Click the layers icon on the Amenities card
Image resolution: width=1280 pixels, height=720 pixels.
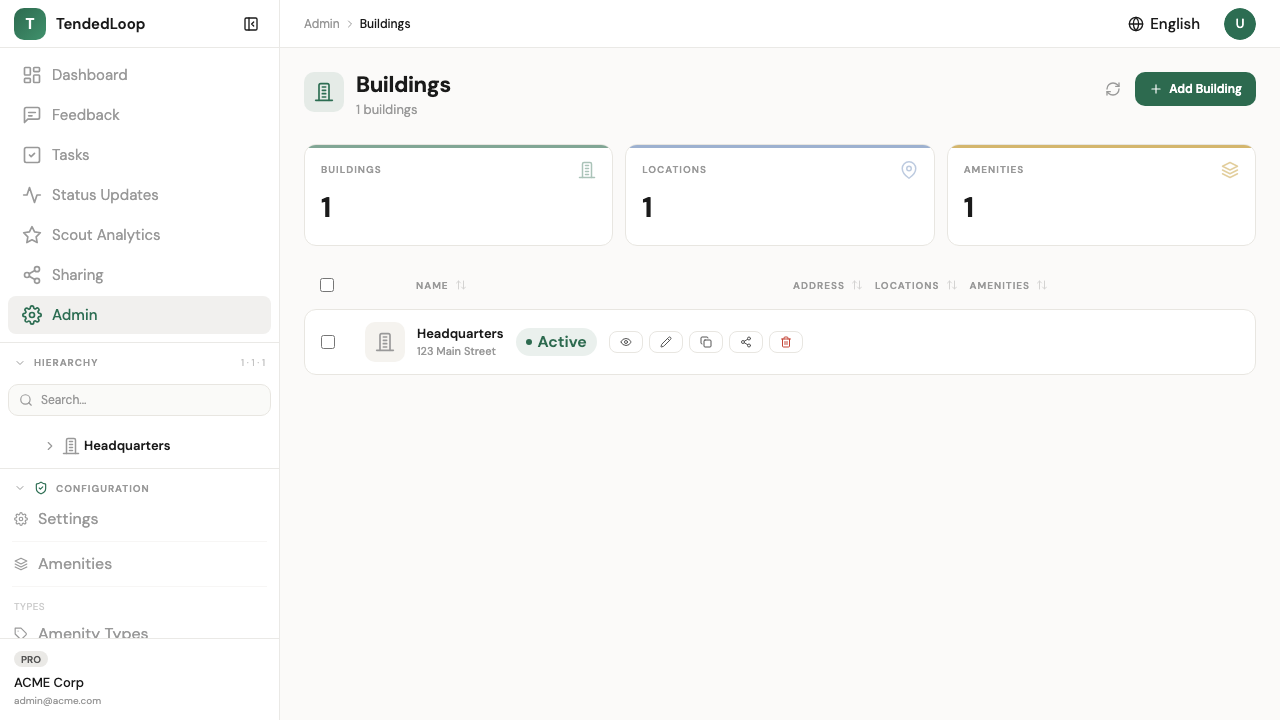[1230, 170]
